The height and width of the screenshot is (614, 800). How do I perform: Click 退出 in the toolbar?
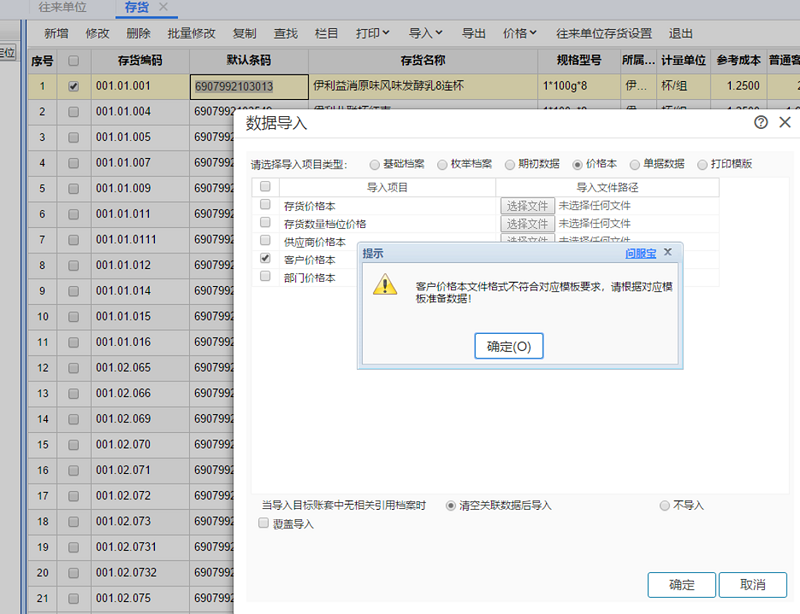681,34
